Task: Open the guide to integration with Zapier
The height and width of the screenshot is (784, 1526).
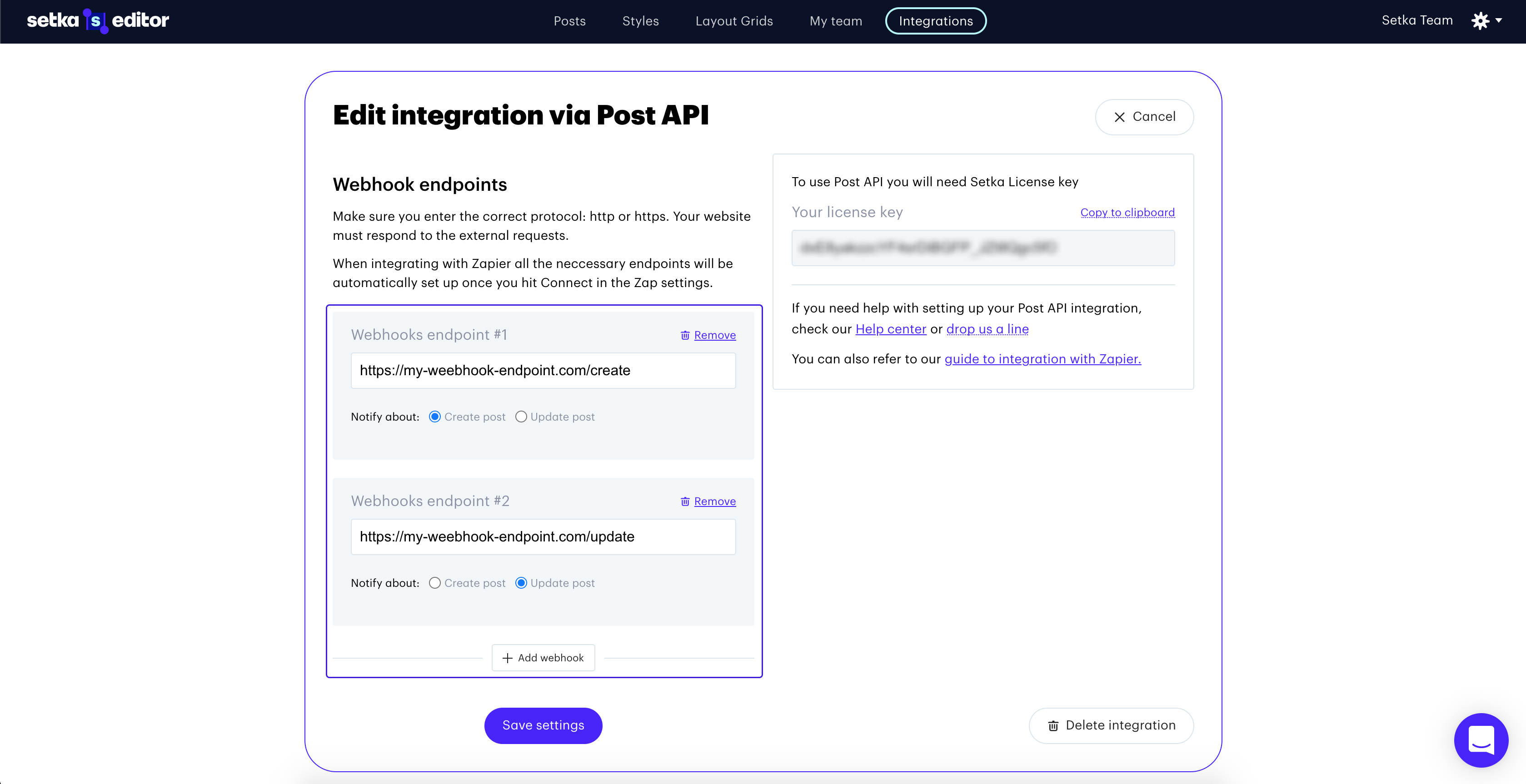Action: [1042, 359]
